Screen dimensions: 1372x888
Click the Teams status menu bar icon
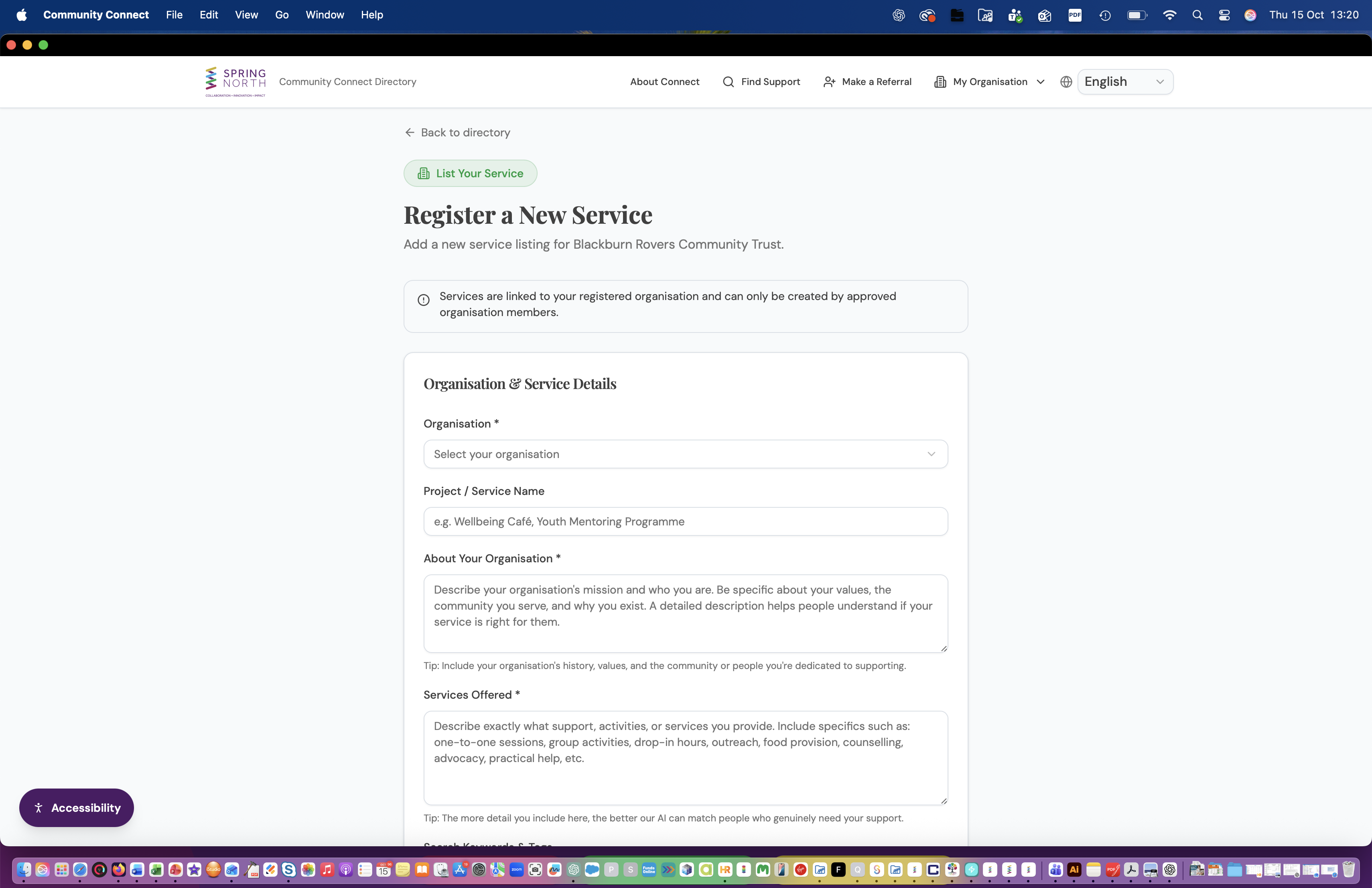coord(1015,15)
